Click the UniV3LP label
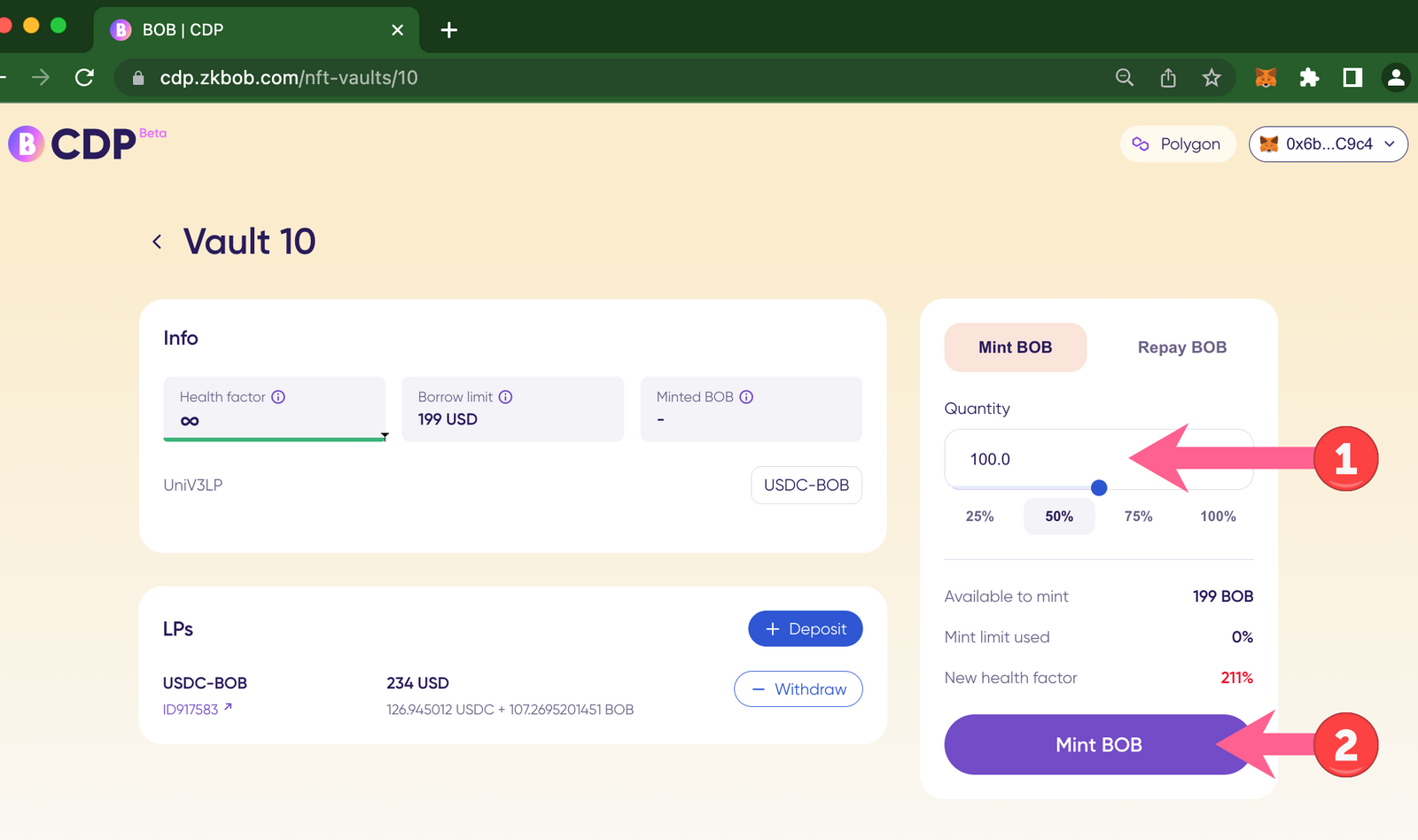1418x840 pixels. (192, 485)
